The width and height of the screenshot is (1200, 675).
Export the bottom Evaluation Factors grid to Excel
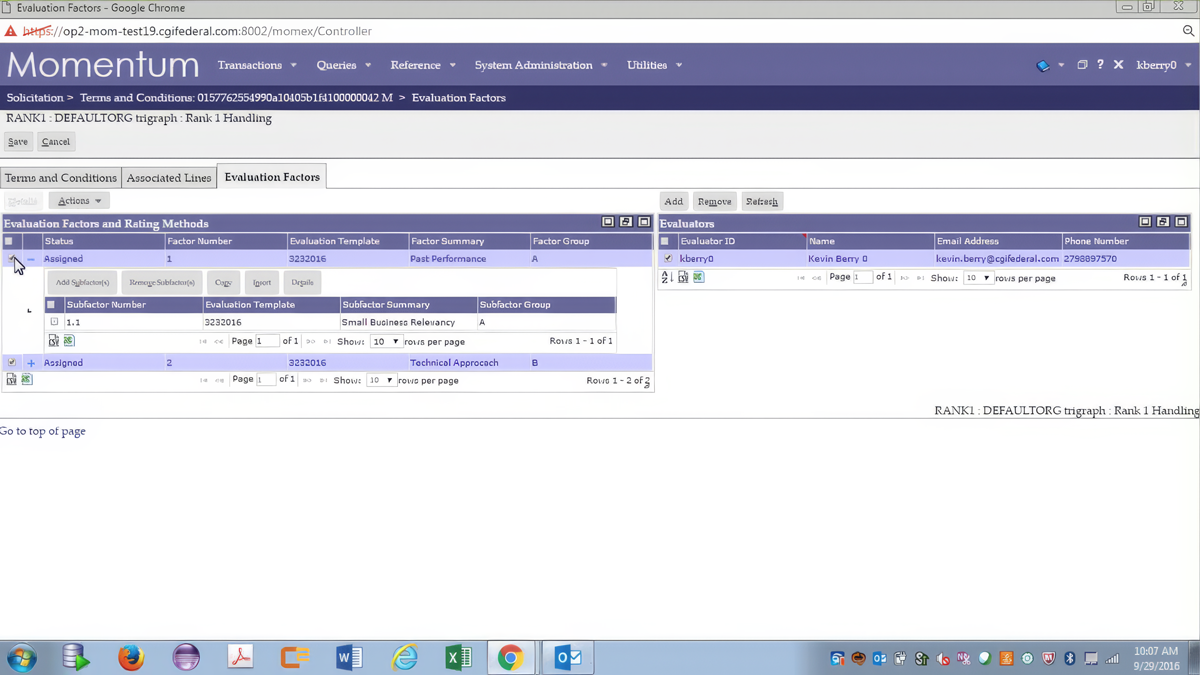coord(26,379)
